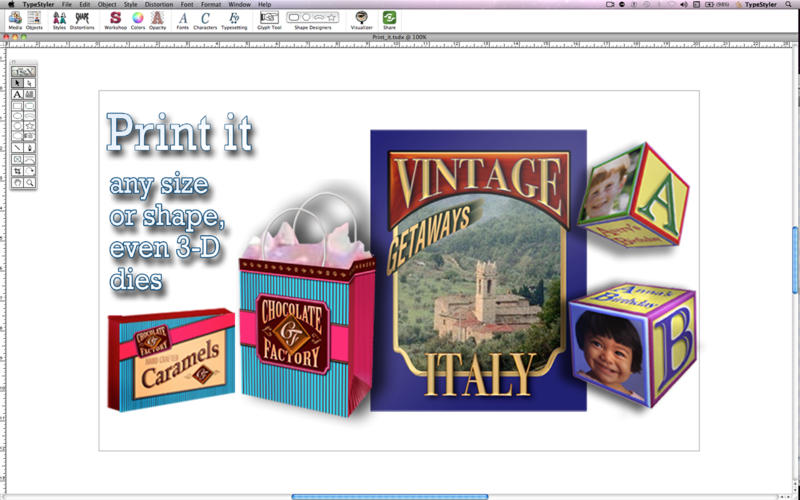Open the Colors wheel panel
Viewport: 800px width, 500px height.
pos(137,18)
